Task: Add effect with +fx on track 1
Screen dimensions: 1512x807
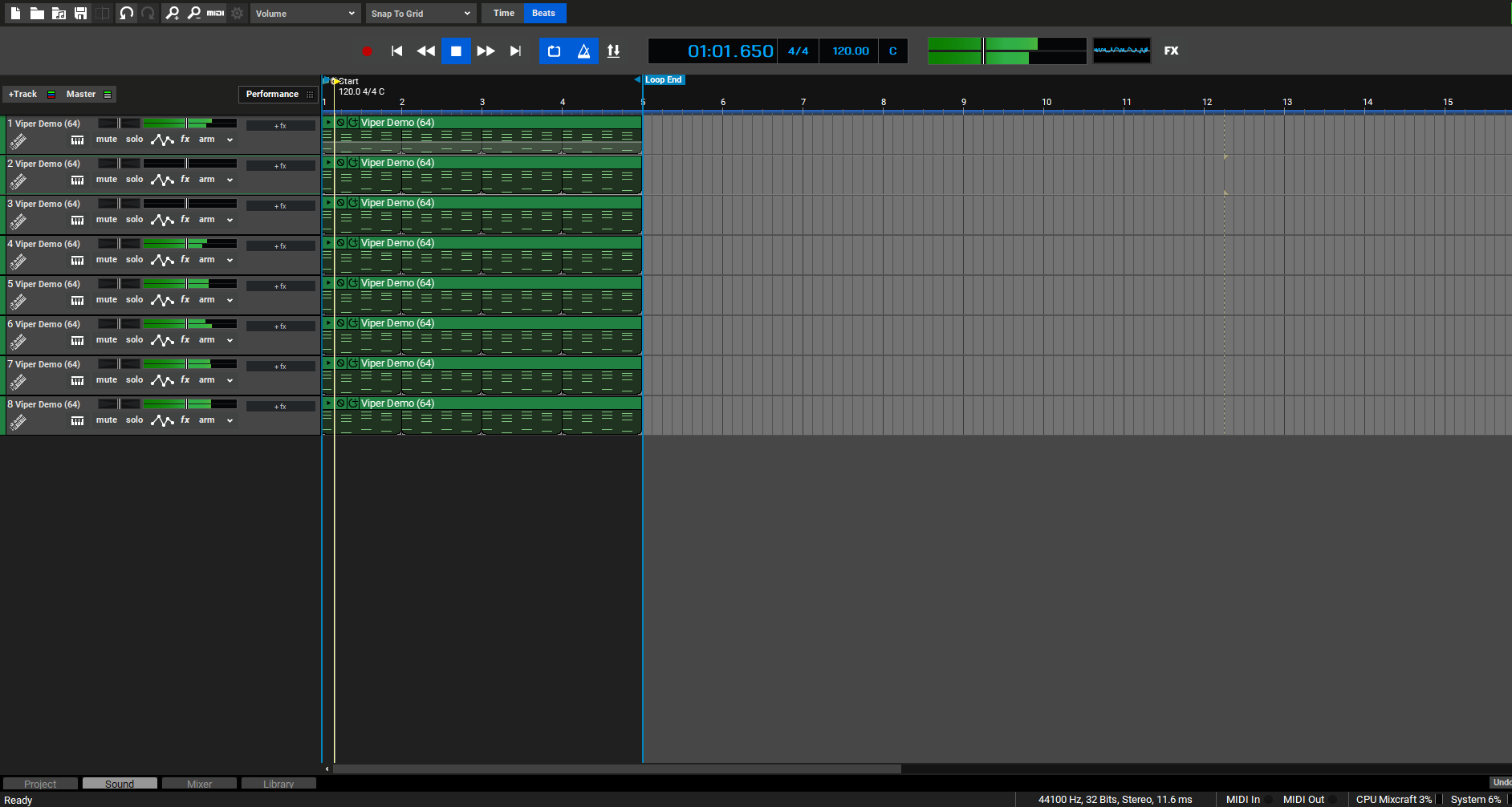Action: pyautogui.click(x=280, y=126)
